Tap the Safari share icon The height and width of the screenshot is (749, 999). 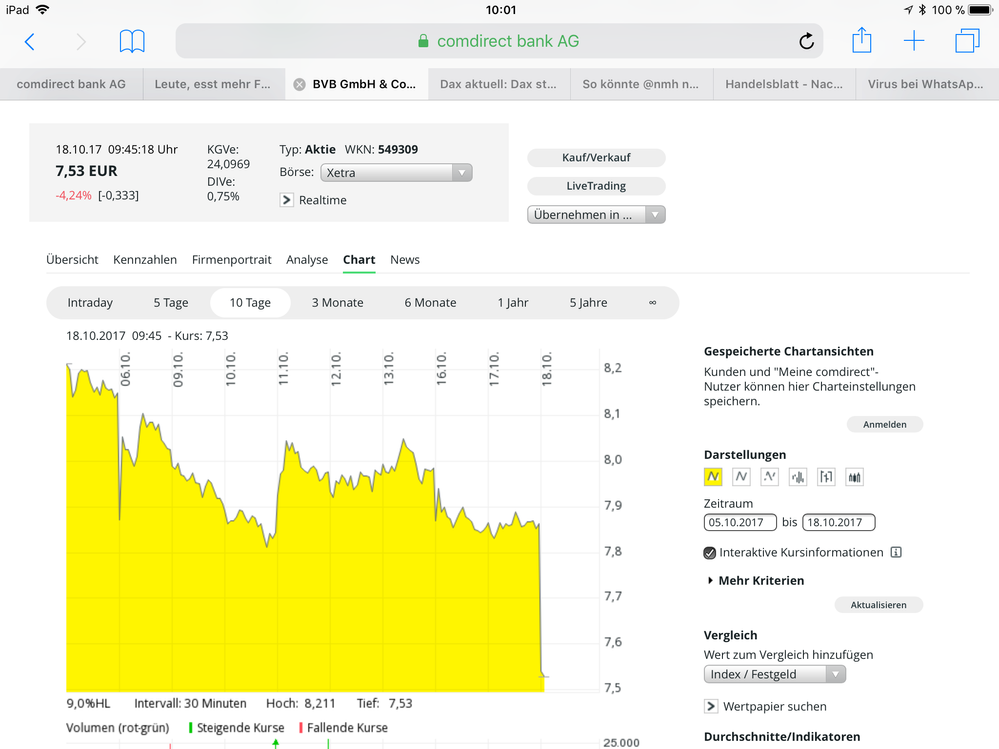coord(862,41)
